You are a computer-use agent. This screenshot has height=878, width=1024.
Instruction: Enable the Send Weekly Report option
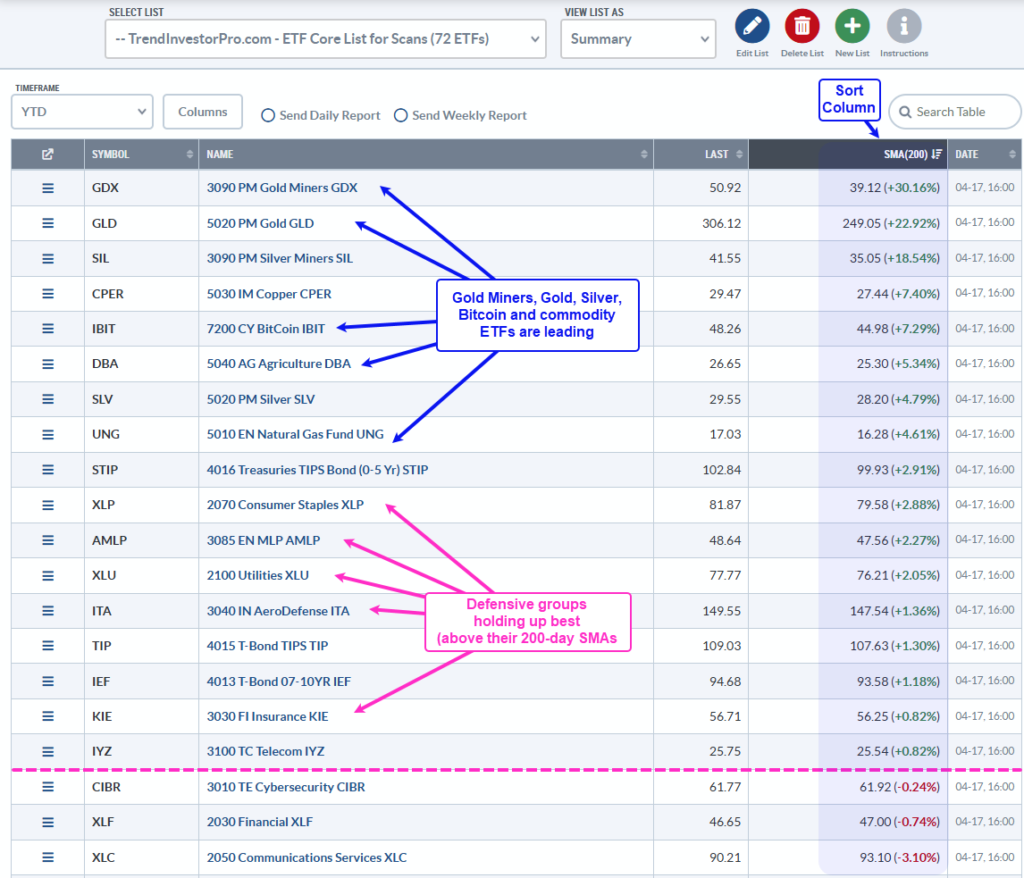click(400, 115)
